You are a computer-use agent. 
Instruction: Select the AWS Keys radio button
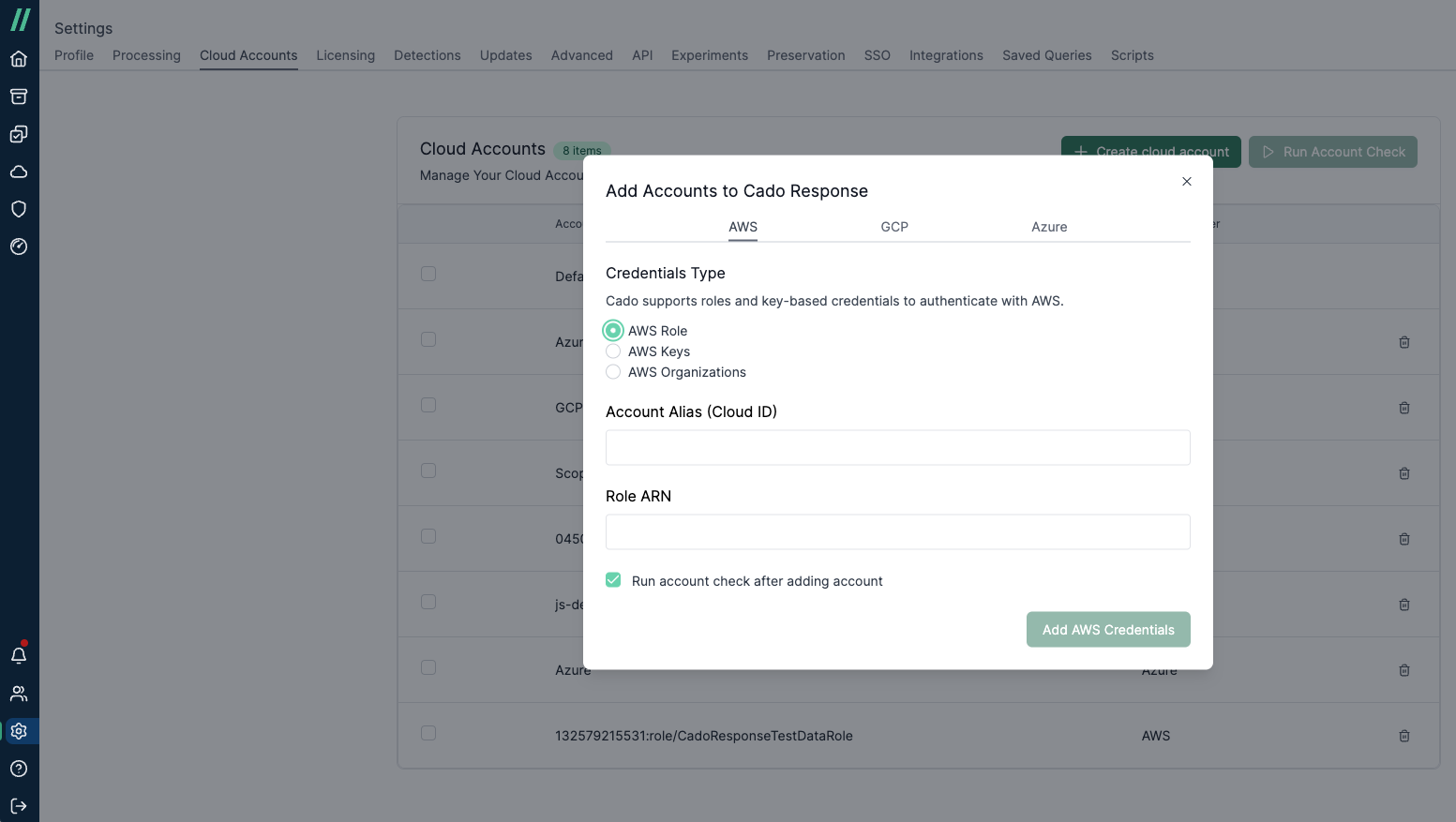click(x=613, y=351)
